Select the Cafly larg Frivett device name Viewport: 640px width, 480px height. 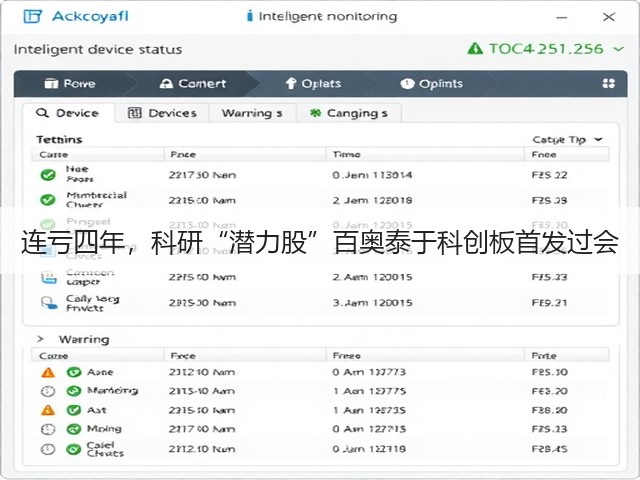click(x=93, y=303)
